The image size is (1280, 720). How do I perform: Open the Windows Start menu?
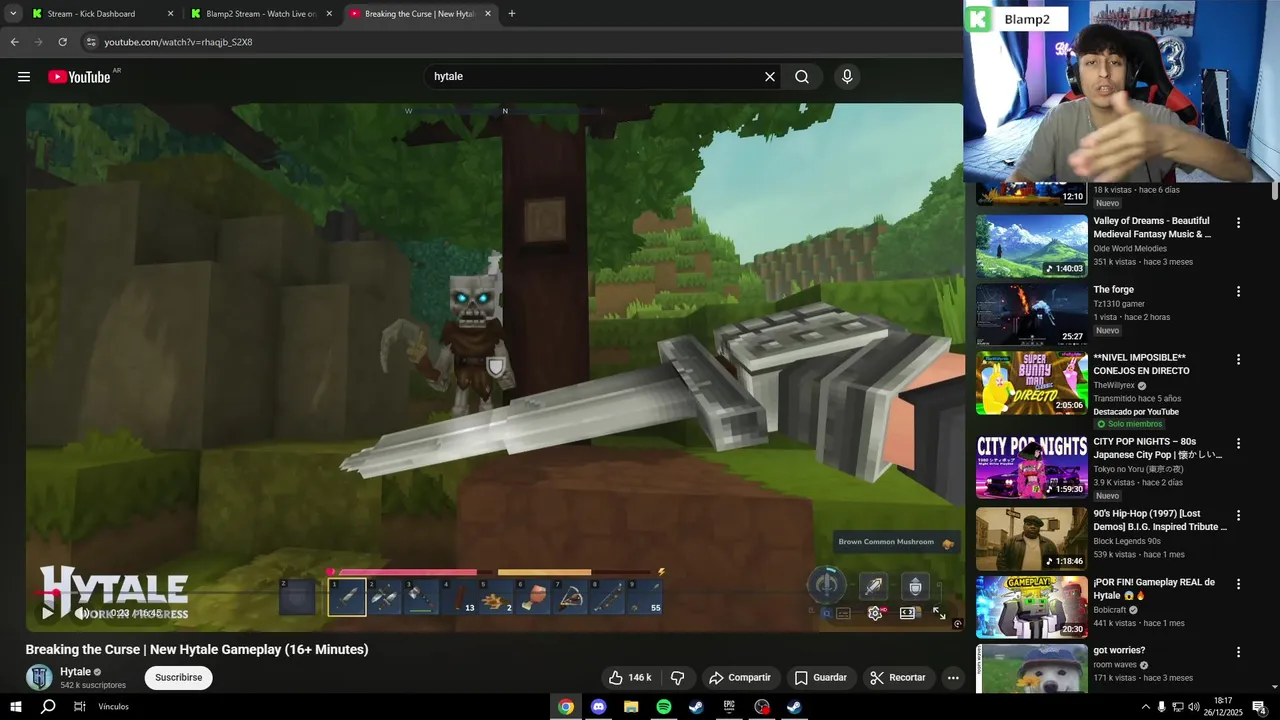pos(15,706)
